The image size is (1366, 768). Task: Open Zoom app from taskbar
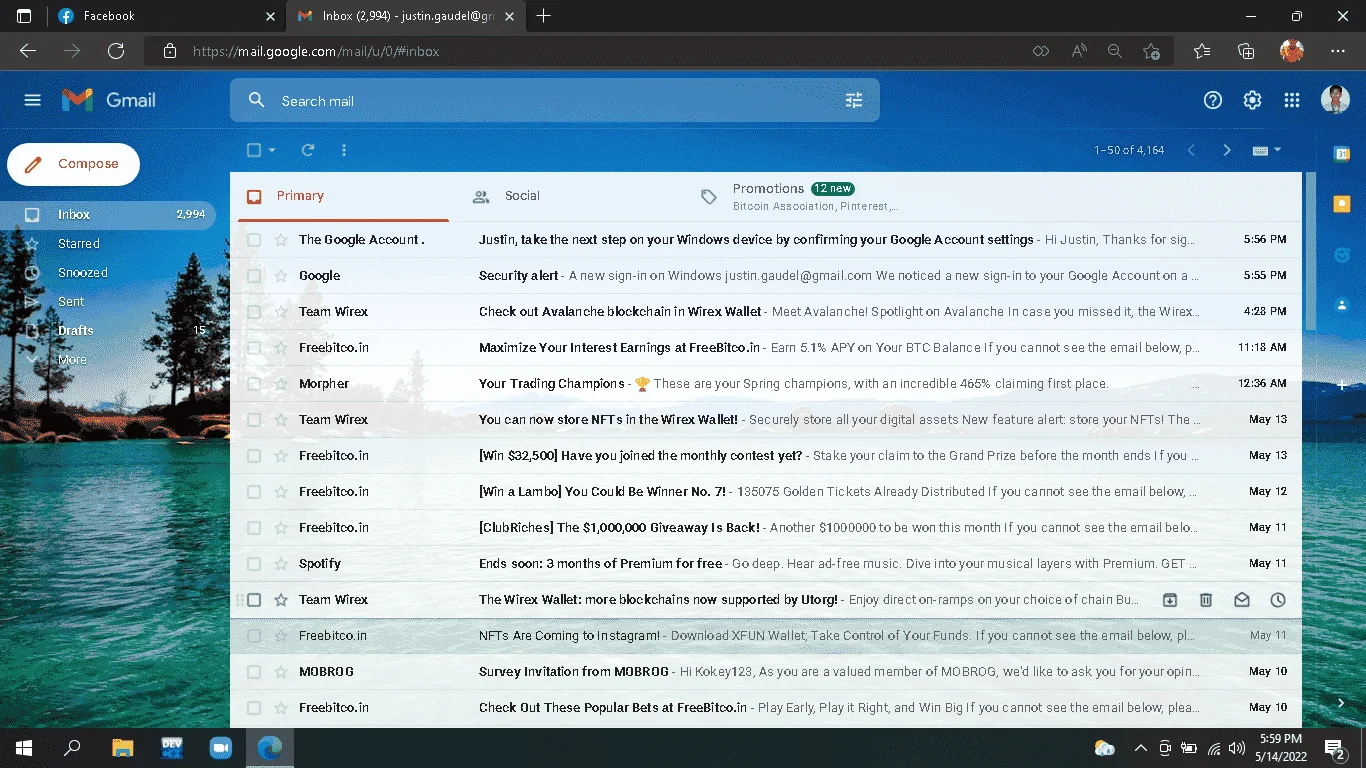click(x=220, y=747)
